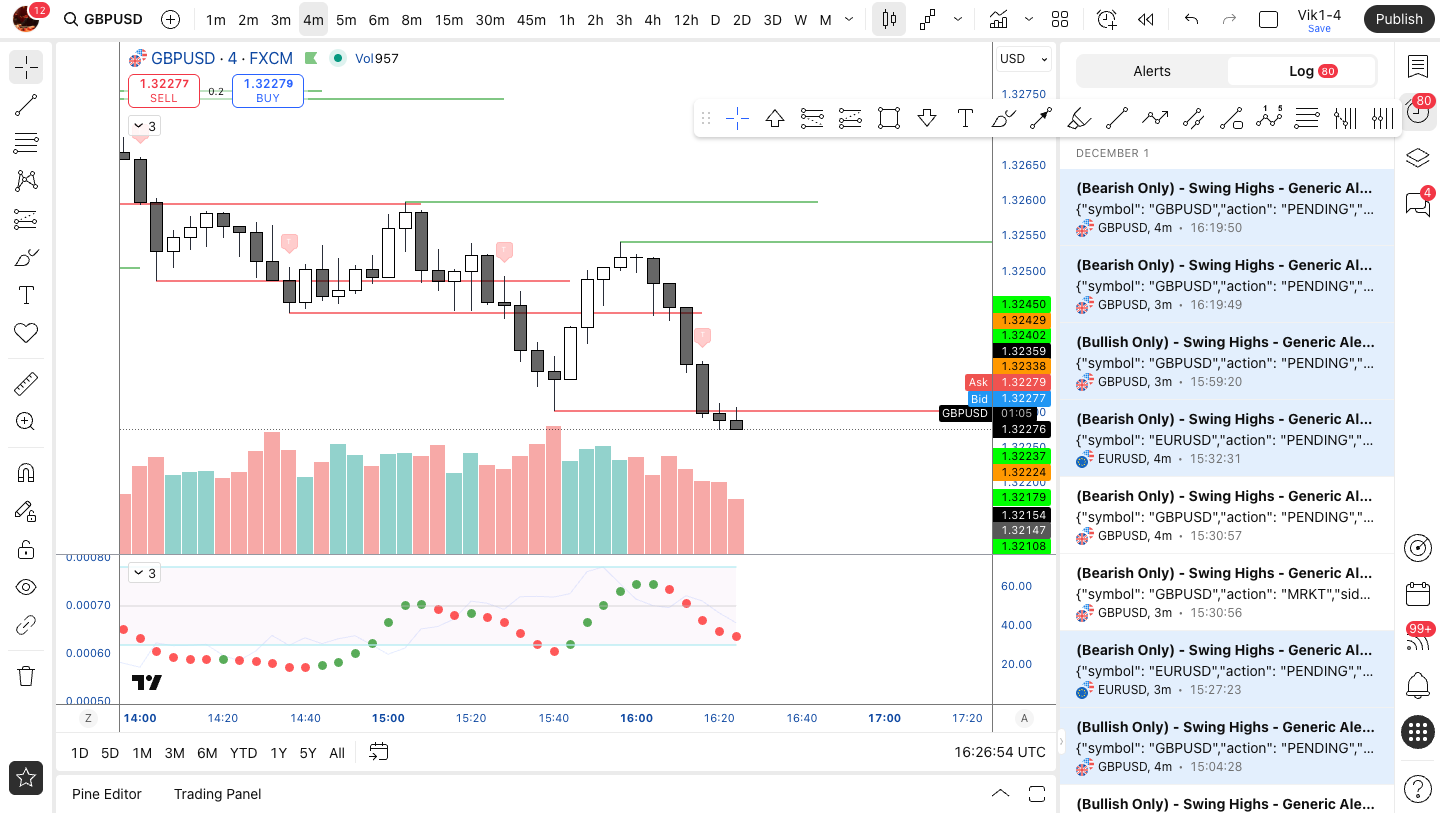Viewport: 1440px width, 813px height.
Task: Switch to the 5m timeframe
Action: click(x=346, y=19)
